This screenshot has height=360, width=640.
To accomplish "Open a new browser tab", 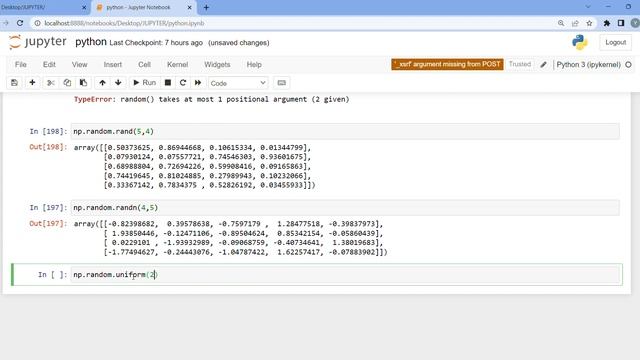I will (x=206, y=7).
